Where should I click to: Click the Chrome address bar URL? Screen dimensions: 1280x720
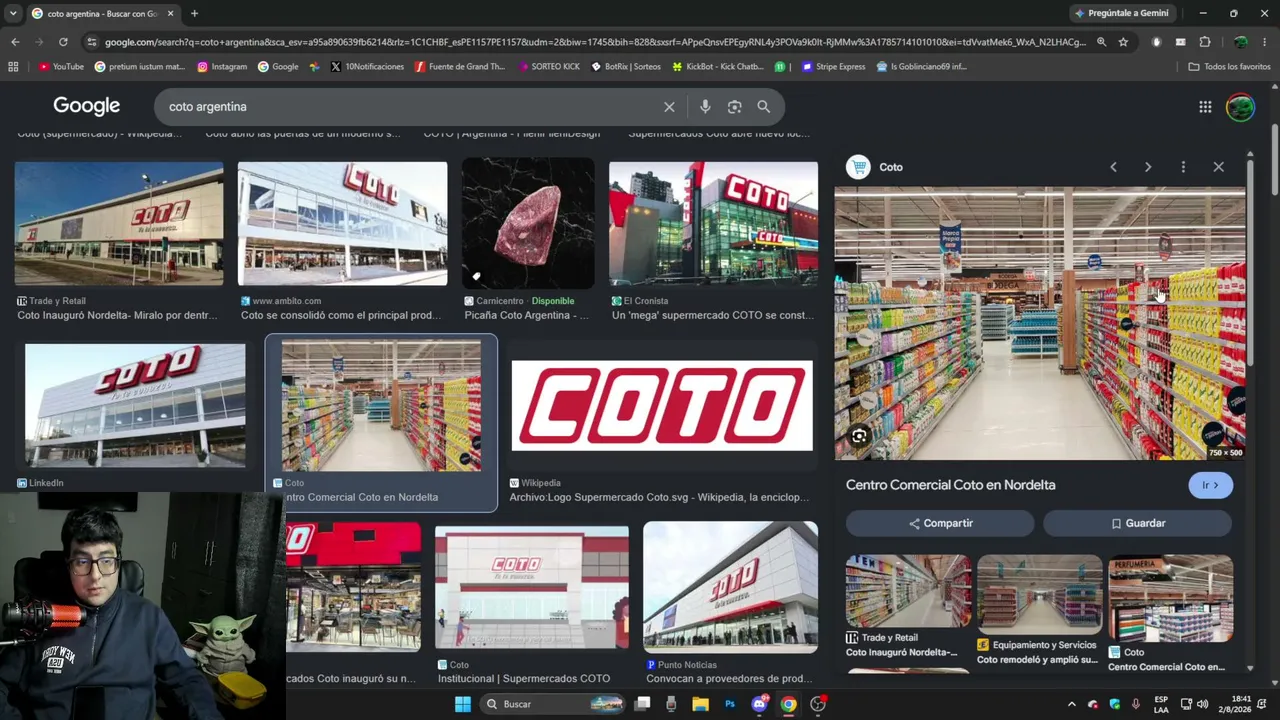point(595,42)
